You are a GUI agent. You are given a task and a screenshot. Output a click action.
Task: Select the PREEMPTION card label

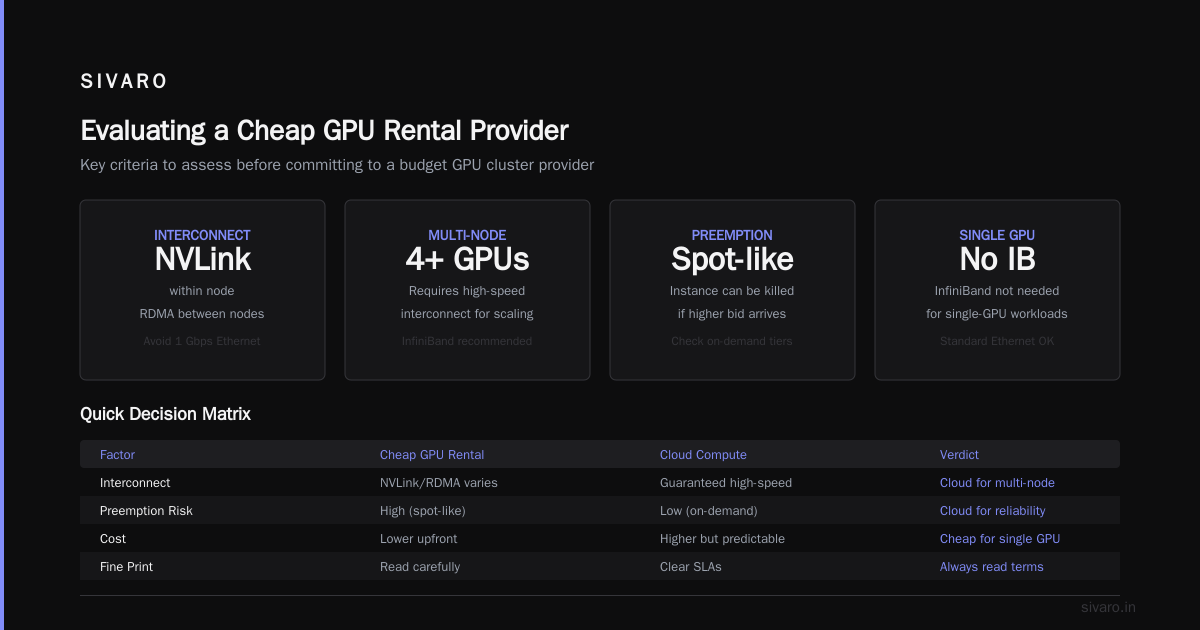(732, 235)
